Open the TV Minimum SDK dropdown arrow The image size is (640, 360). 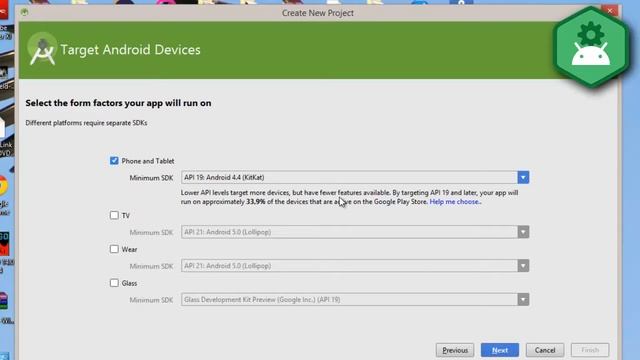pos(523,232)
